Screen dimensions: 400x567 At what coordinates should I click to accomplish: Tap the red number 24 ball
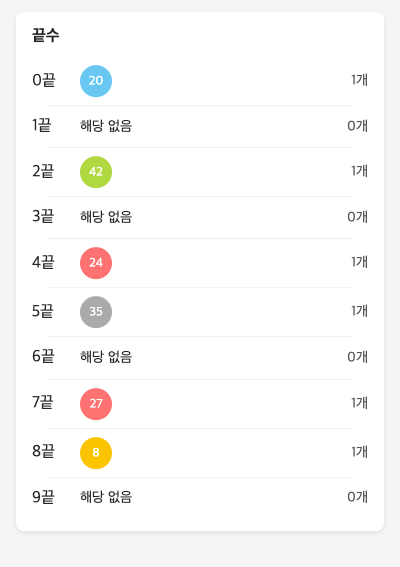tap(96, 263)
